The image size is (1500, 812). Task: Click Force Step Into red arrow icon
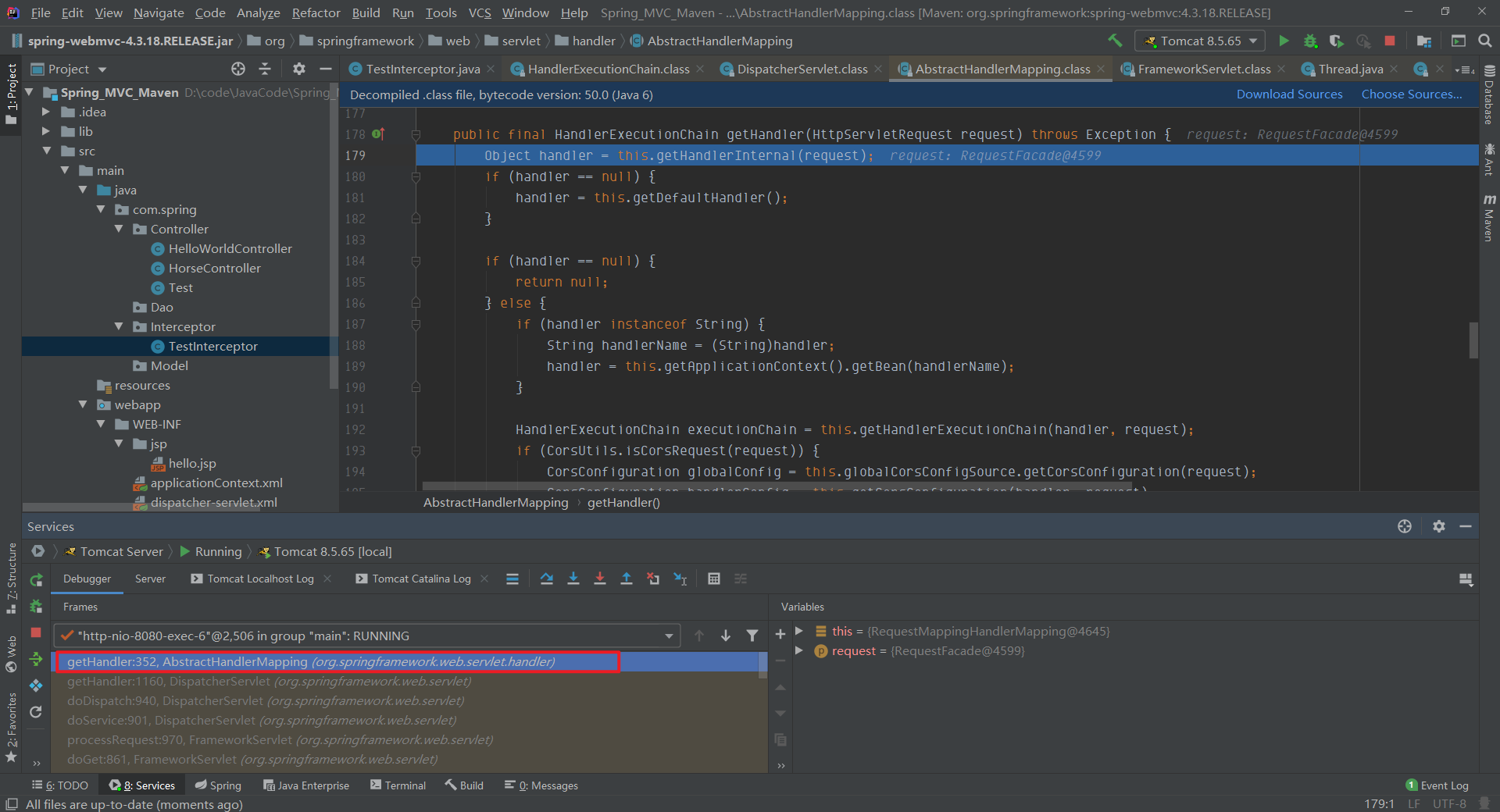coord(599,579)
